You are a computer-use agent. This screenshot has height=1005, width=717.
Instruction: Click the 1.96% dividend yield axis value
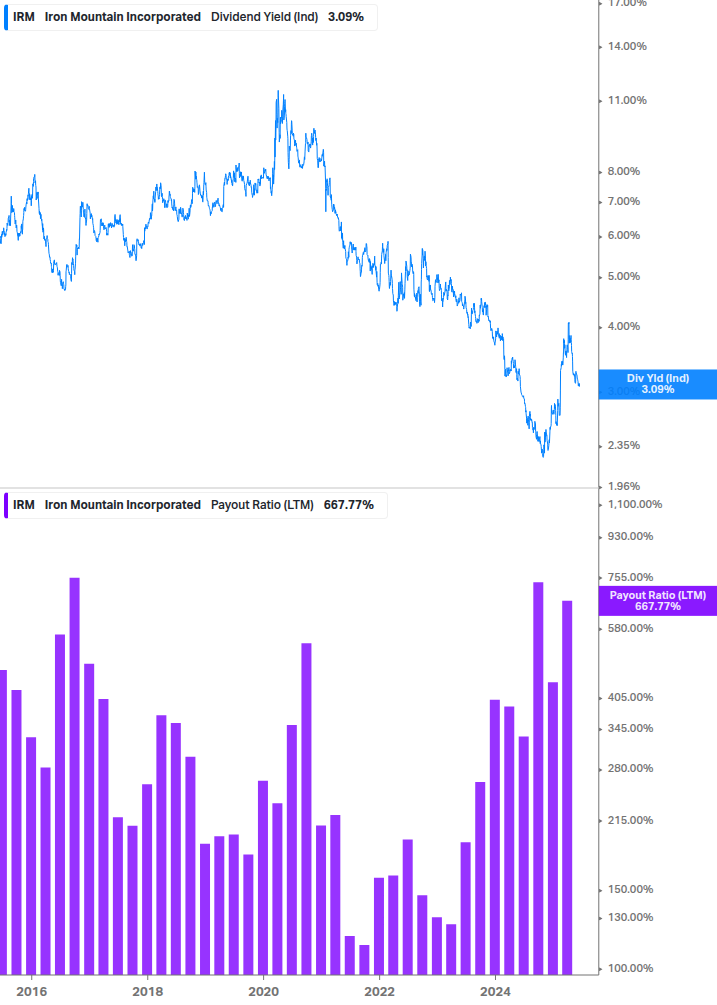pyautogui.click(x=623, y=486)
